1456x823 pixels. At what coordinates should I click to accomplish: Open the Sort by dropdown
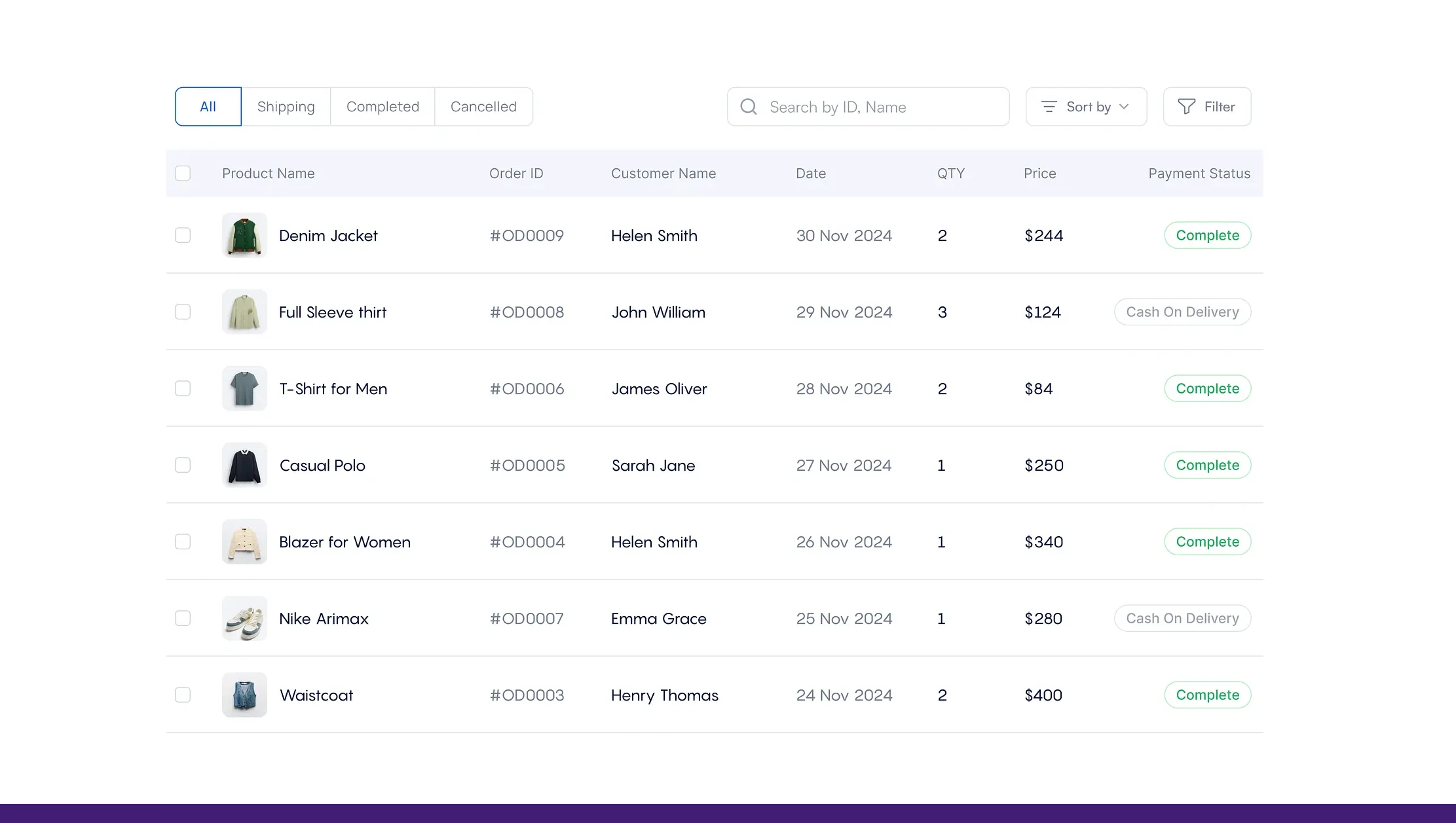pyautogui.click(x=1086, y=107)
